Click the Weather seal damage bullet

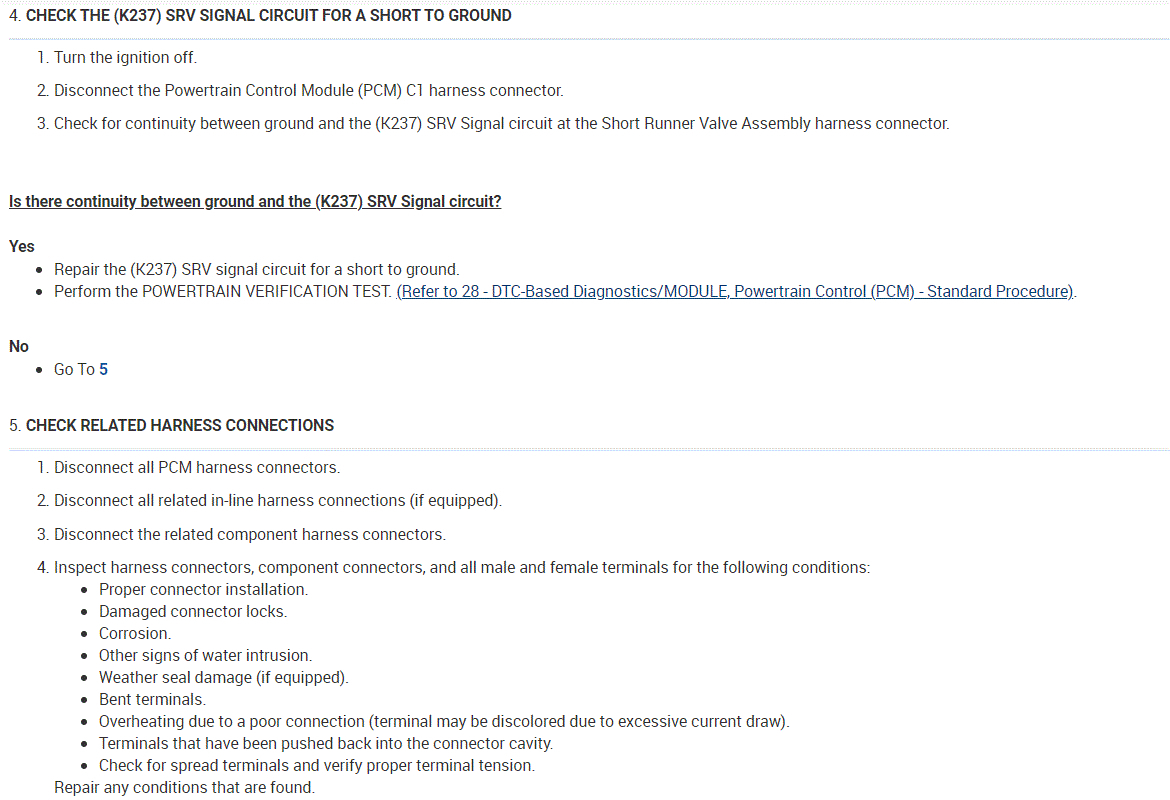pos(223,678)
